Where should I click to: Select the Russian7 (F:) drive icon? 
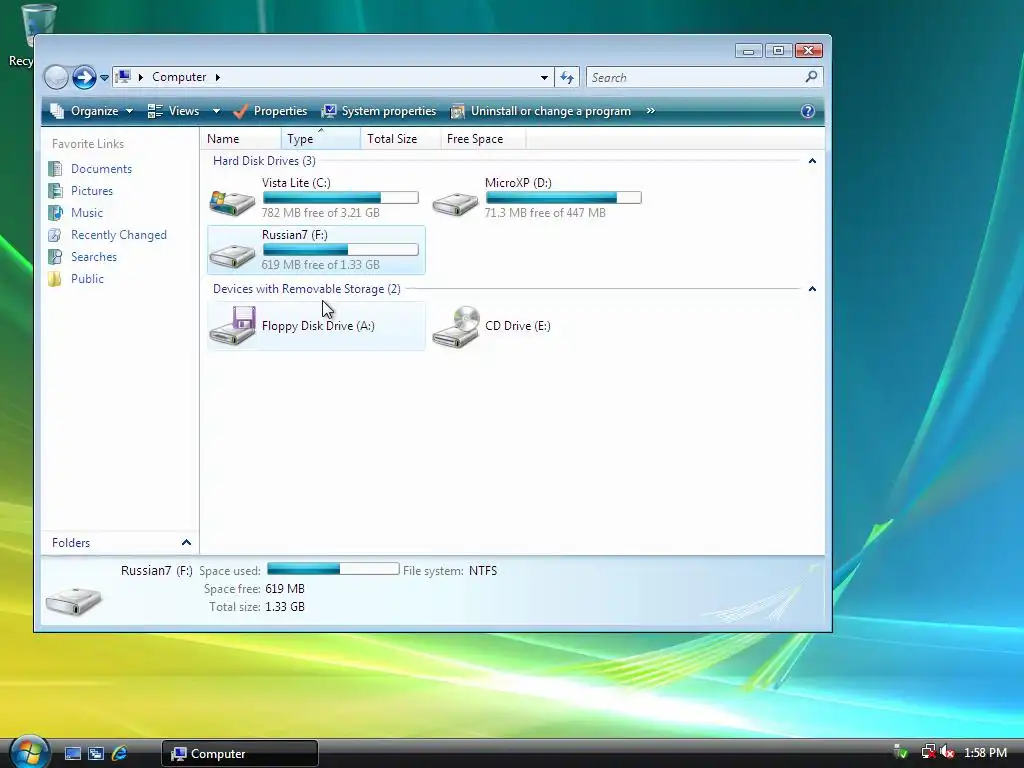coord(232,255)
